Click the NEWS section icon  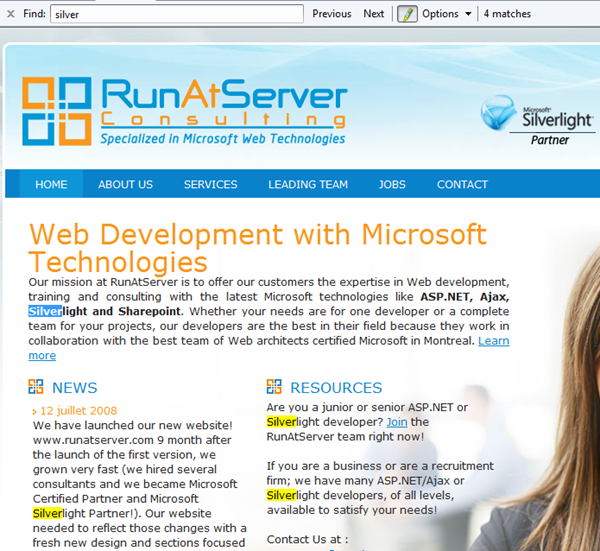[36, 386]
